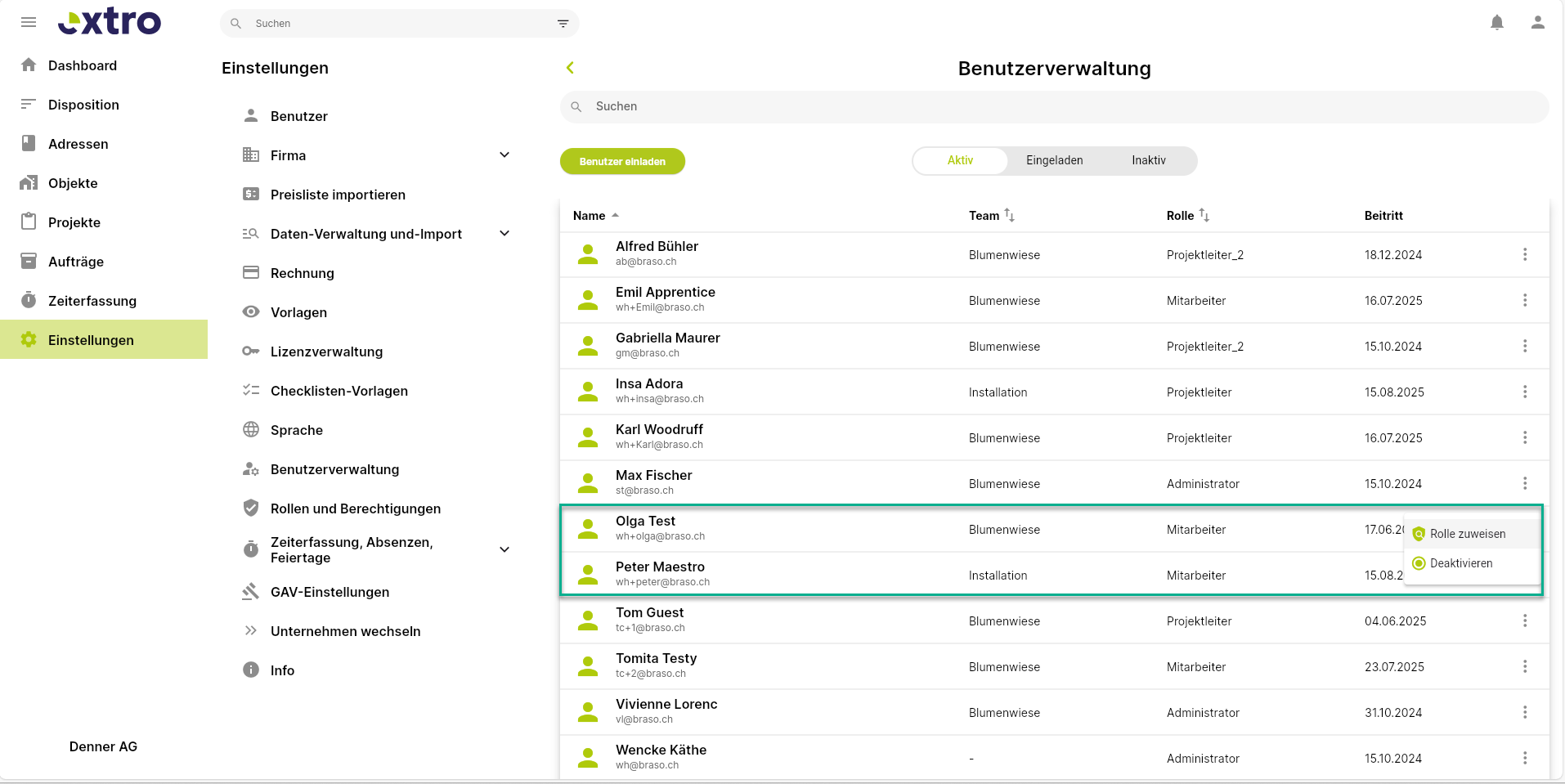
Task: Click the Benutzer einladen button
Action: pyautogui.click(x=622, y=161)
